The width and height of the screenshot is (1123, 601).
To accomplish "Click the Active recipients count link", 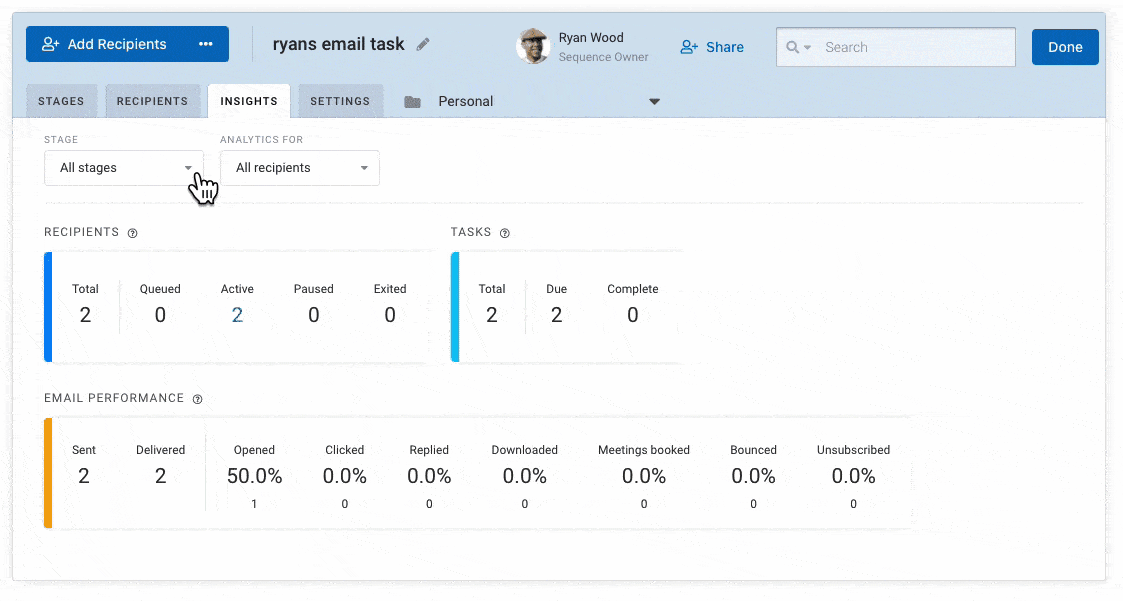I will pos(237,315).
